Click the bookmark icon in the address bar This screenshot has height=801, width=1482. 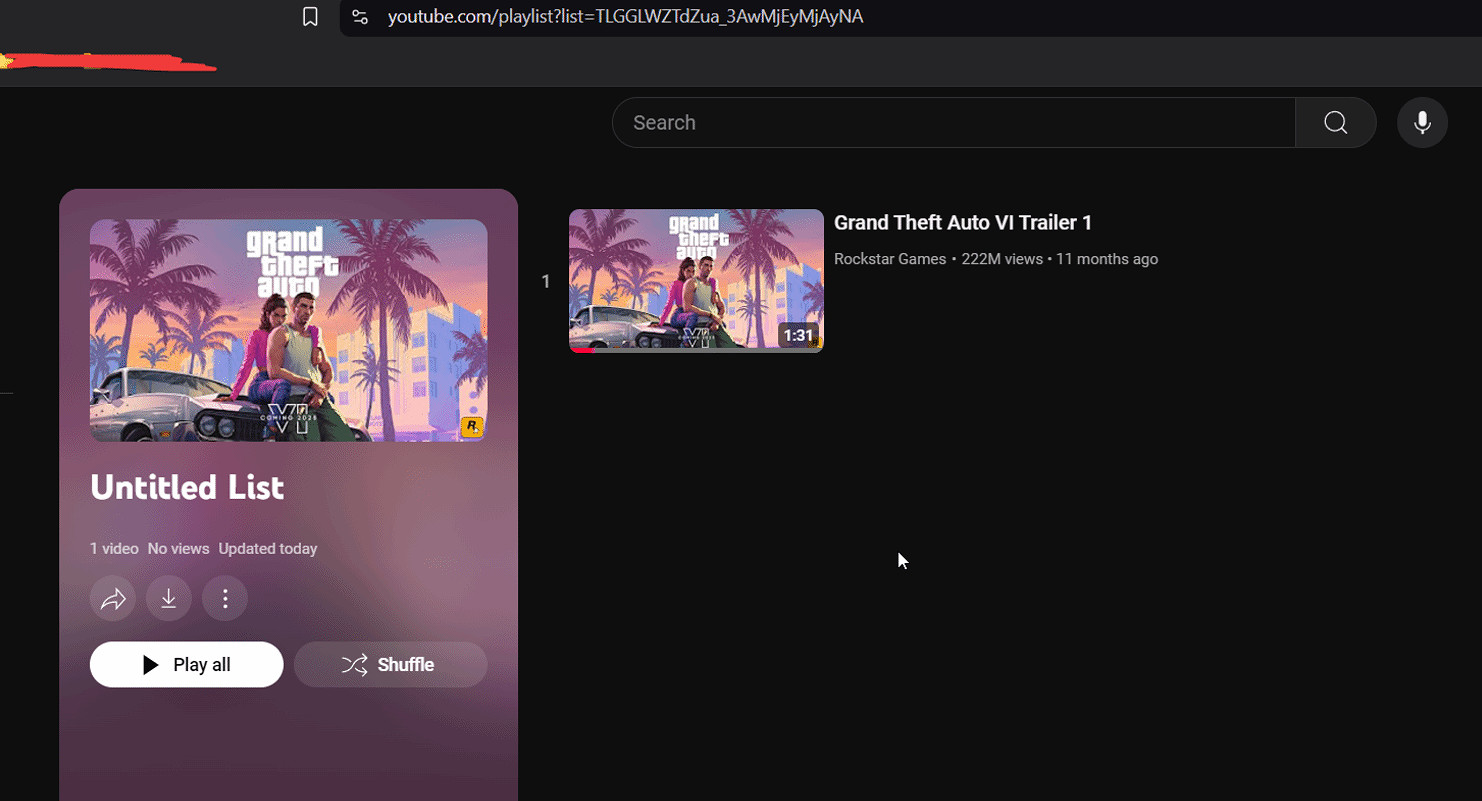[310, 17]
